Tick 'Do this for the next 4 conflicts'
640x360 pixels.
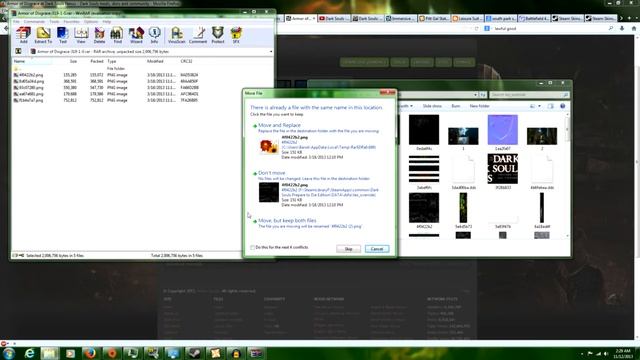[253, 247]
